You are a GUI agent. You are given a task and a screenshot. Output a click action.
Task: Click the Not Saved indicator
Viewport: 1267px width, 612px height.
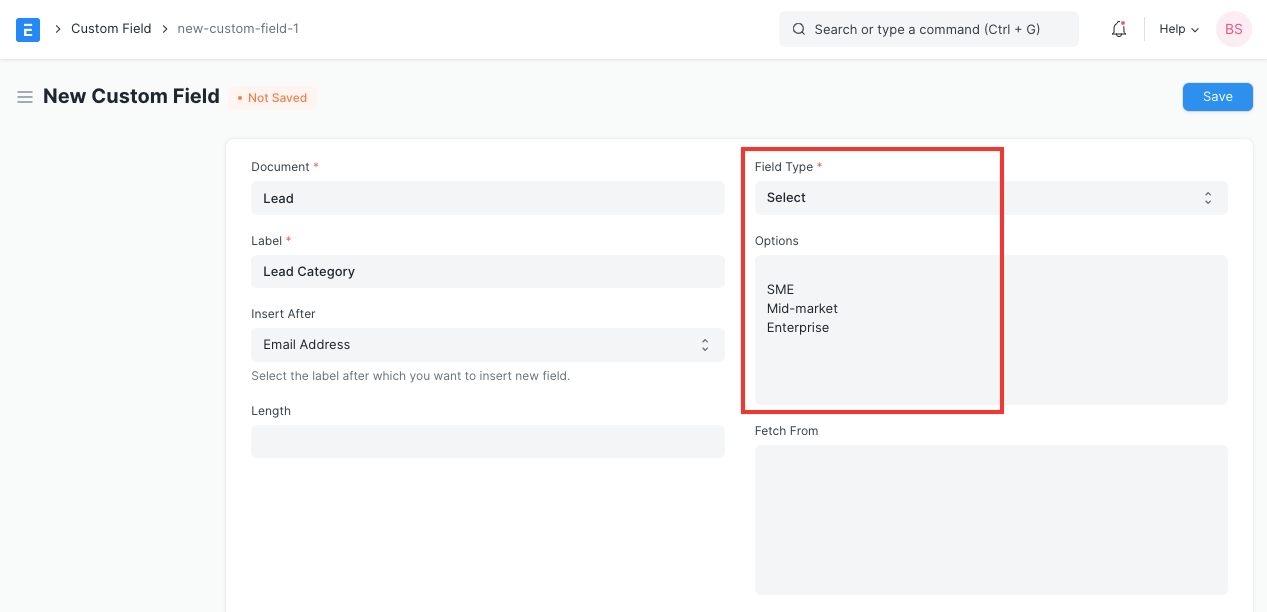272,97
